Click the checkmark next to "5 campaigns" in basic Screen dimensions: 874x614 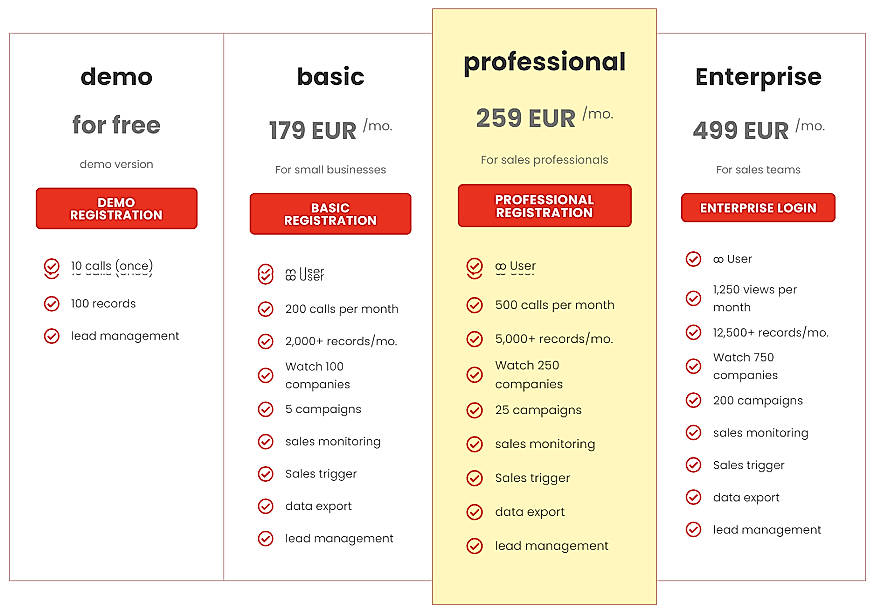coord(266,409)
